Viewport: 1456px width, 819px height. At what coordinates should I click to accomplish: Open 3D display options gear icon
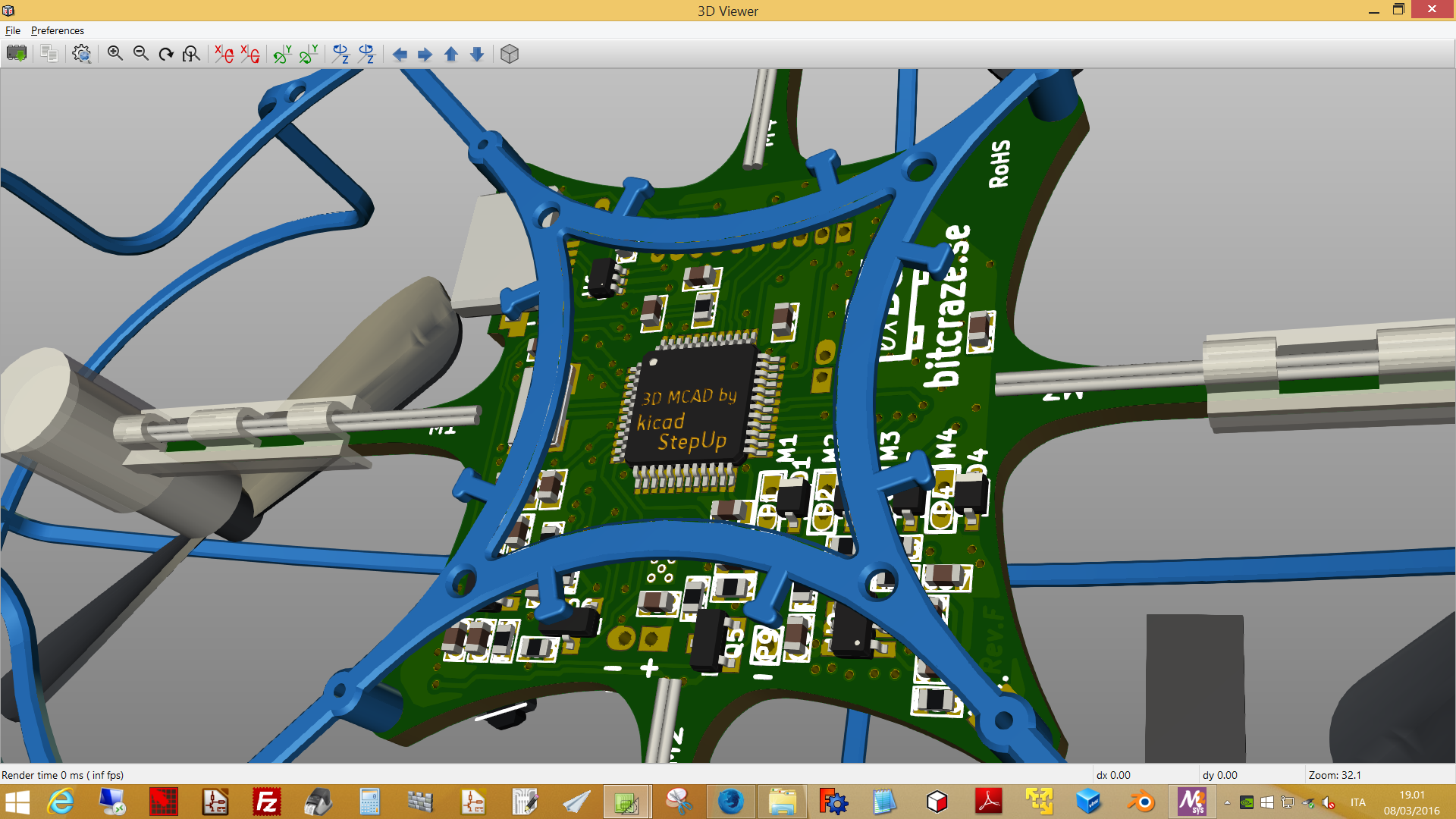[x=81, y=54]
